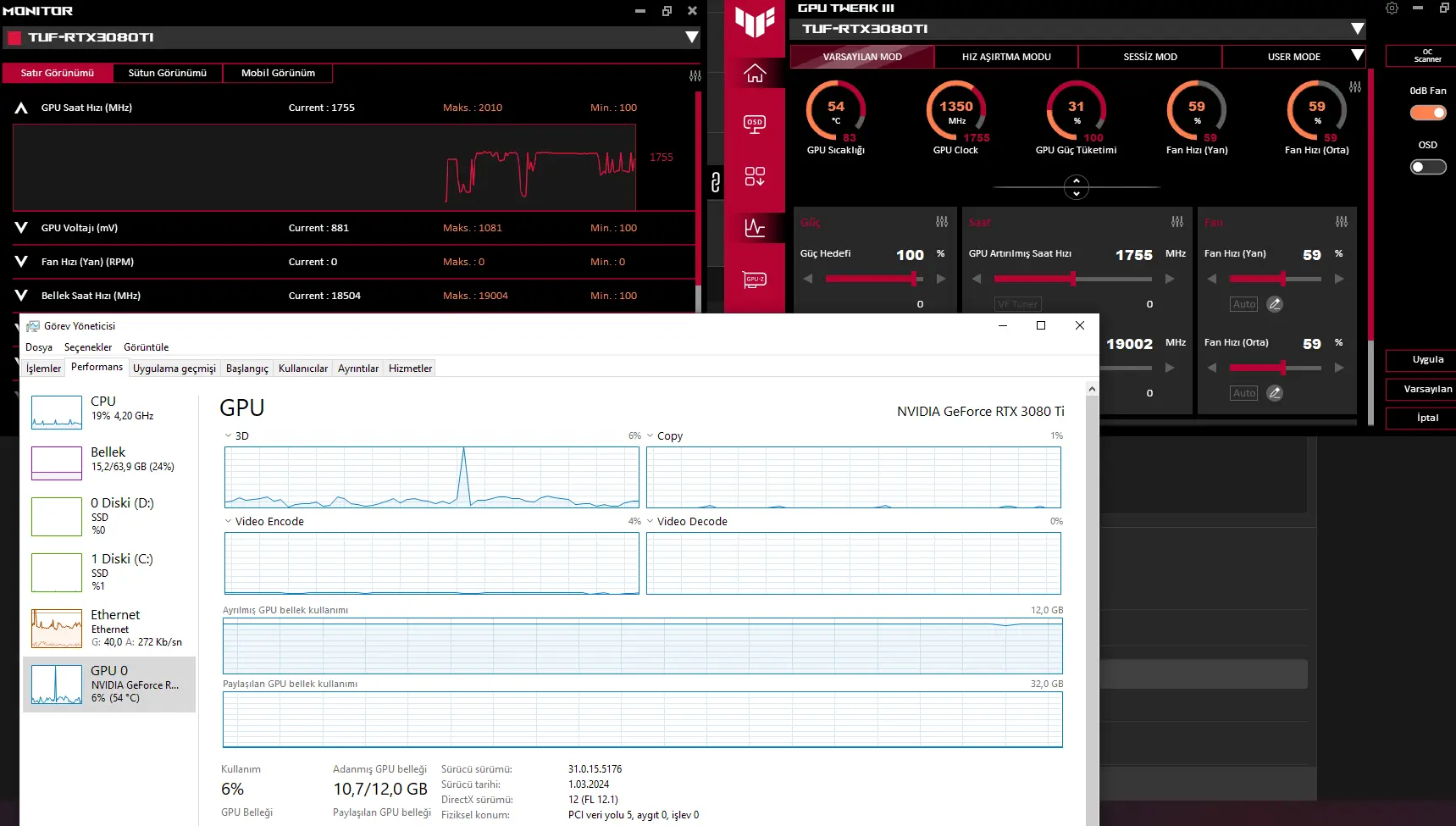Open Ayrıntılar tab in Task Manager
The width and height of the screenshot is (1456, 826).
point(358,369)
